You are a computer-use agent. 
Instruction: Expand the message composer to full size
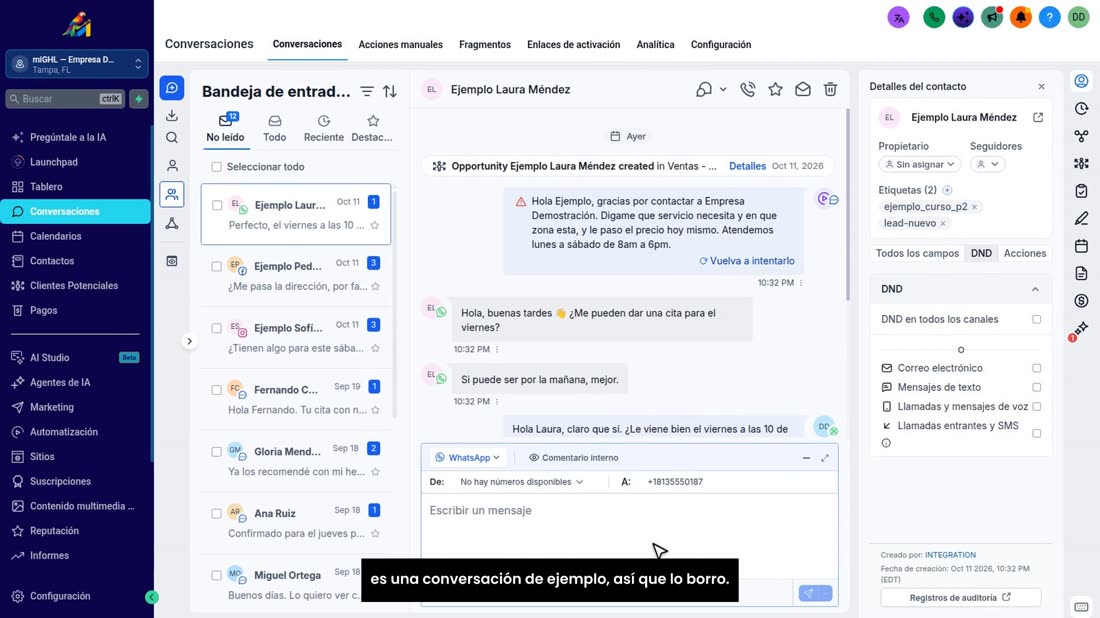tap(825, 458)
